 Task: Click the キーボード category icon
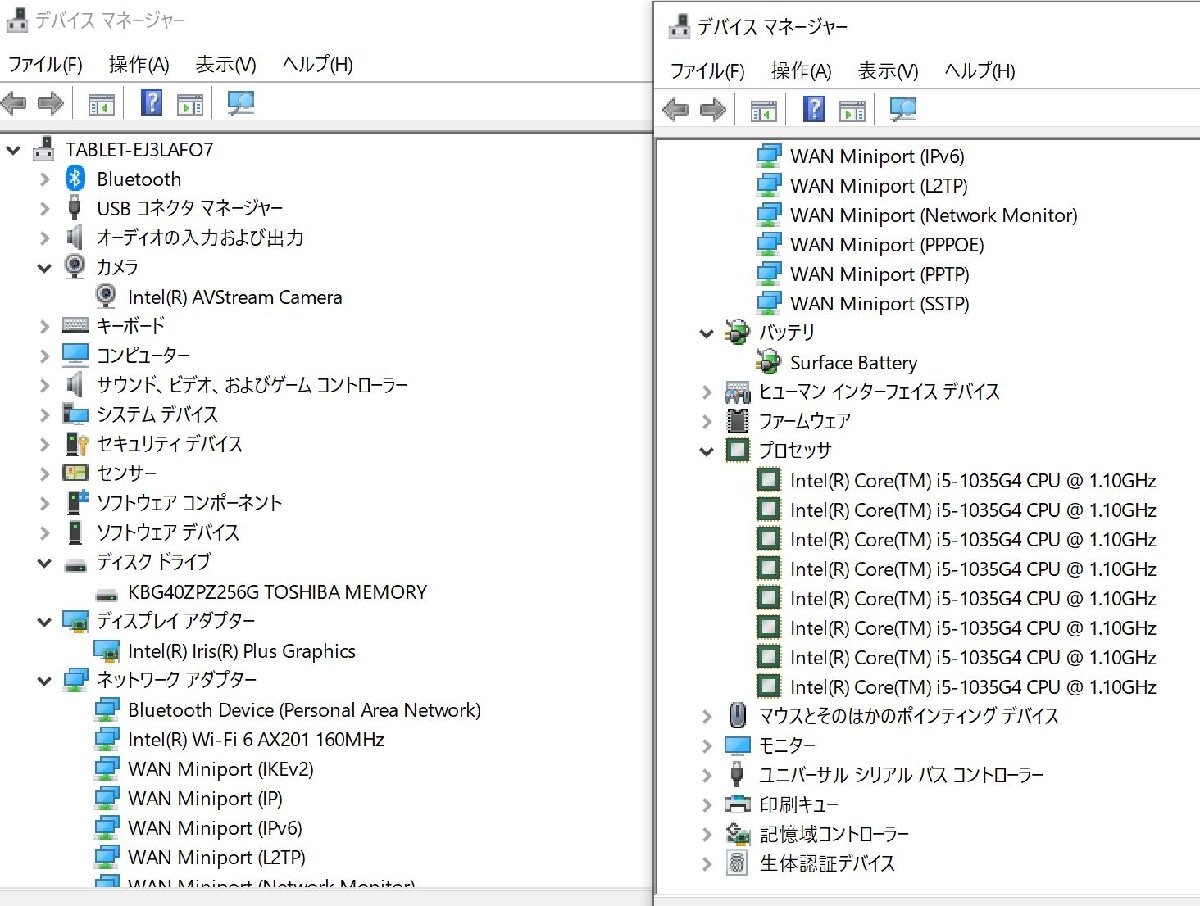(76, 326)
